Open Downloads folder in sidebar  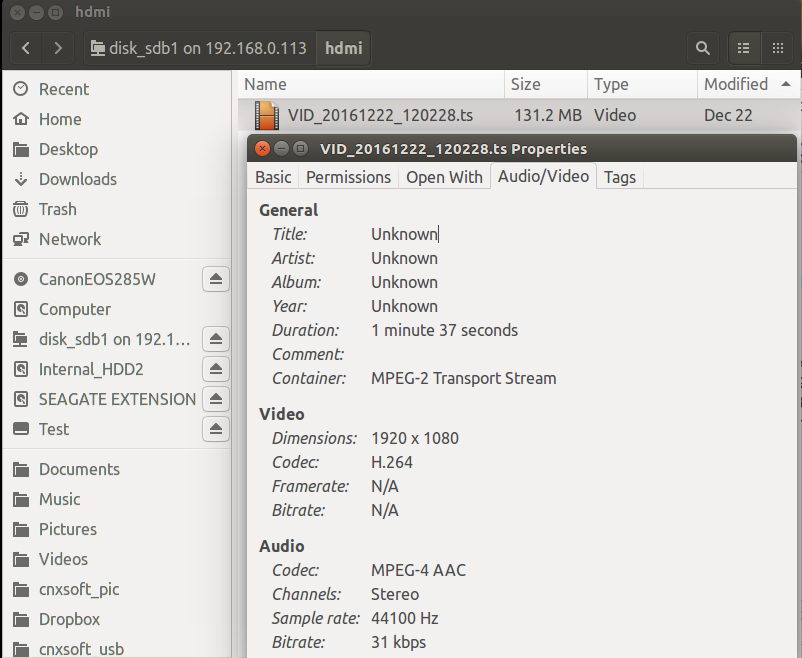point(78,179)
